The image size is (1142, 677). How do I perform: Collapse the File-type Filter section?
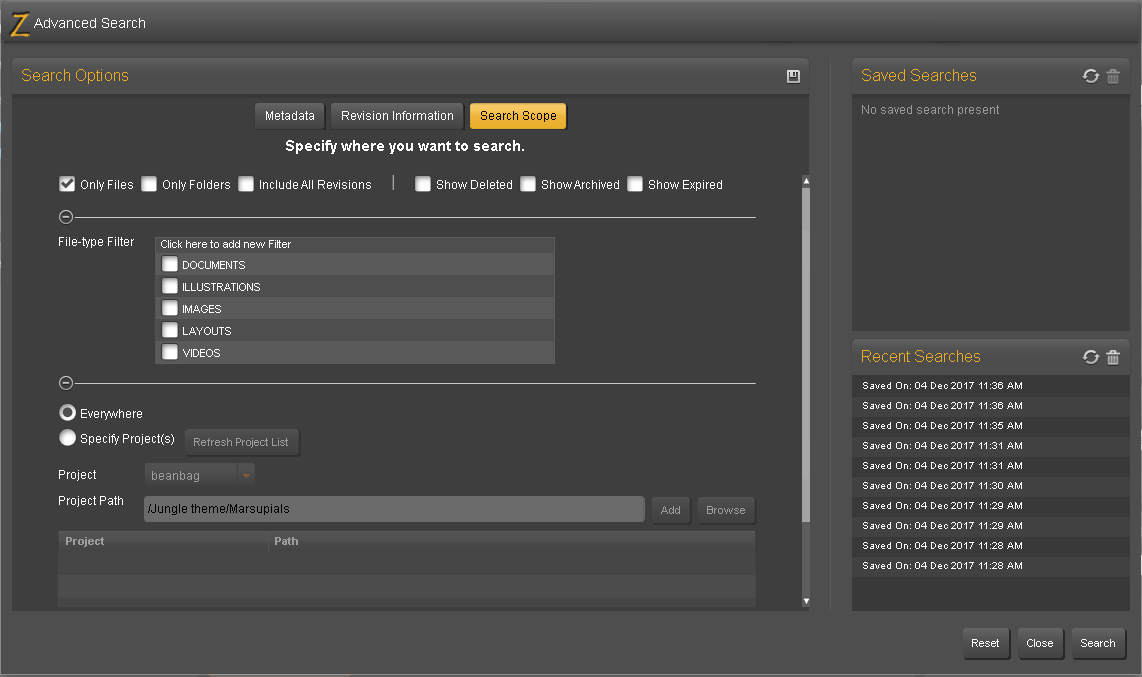66,217
